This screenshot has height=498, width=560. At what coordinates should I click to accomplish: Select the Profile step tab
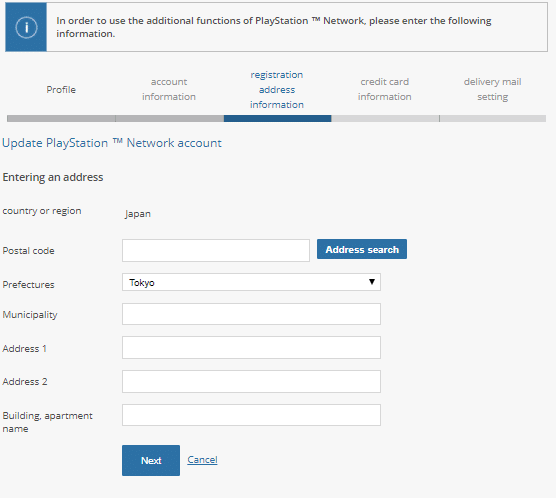click(x=61, y=89)
